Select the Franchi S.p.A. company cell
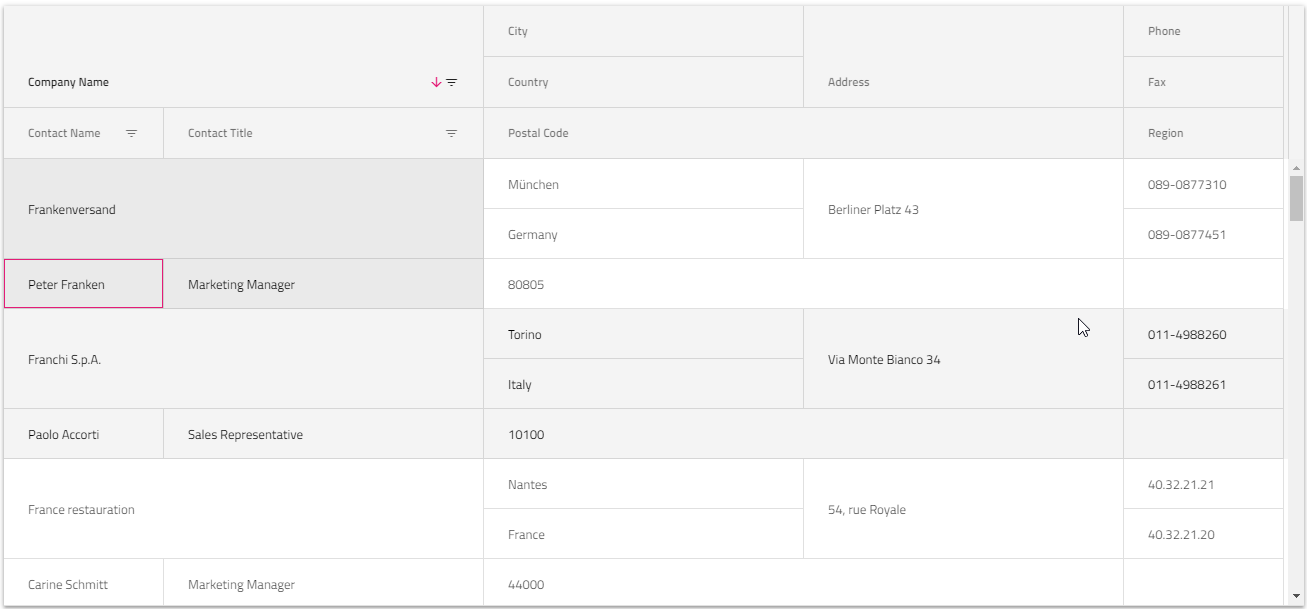The height and width of the screenshot is (609, 1307). tap(243, 359)
